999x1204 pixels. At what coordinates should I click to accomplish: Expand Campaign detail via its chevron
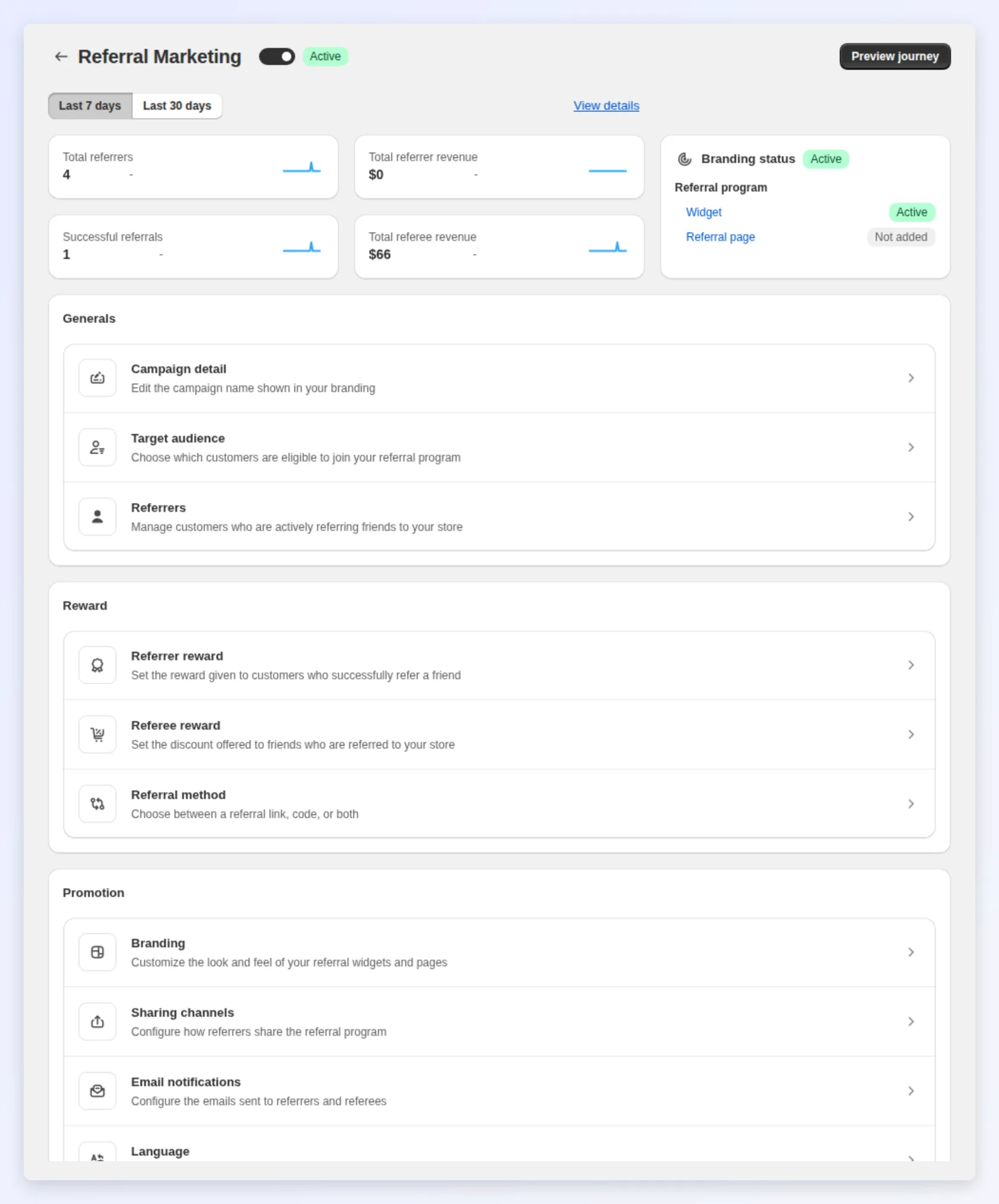tap(911, 378)
